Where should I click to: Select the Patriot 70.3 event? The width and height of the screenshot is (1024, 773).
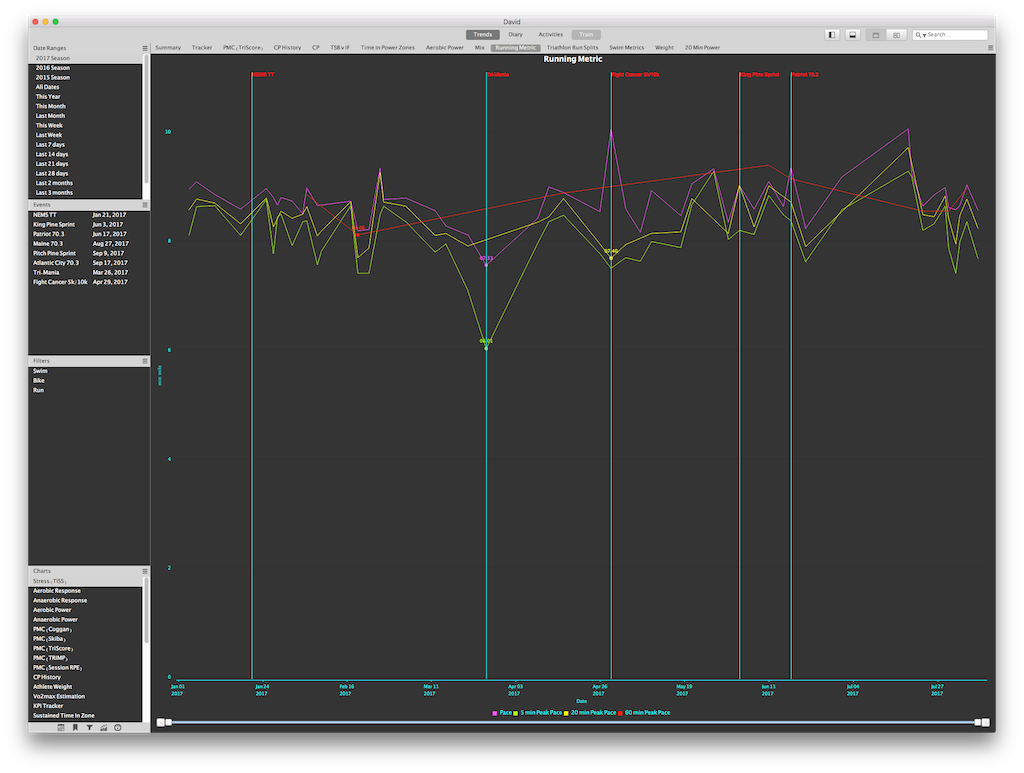click(x=88, y=234)
